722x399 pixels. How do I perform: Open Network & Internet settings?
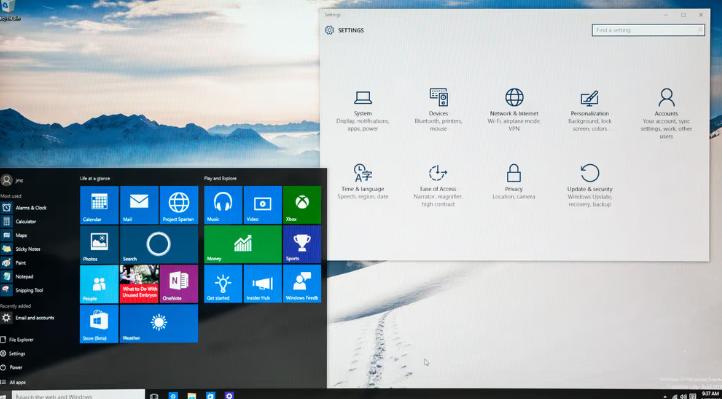point(514,110)
